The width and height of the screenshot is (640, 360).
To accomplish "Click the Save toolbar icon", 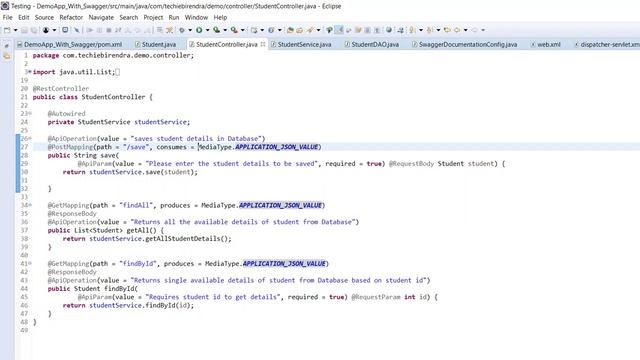I will coord(24,30).
